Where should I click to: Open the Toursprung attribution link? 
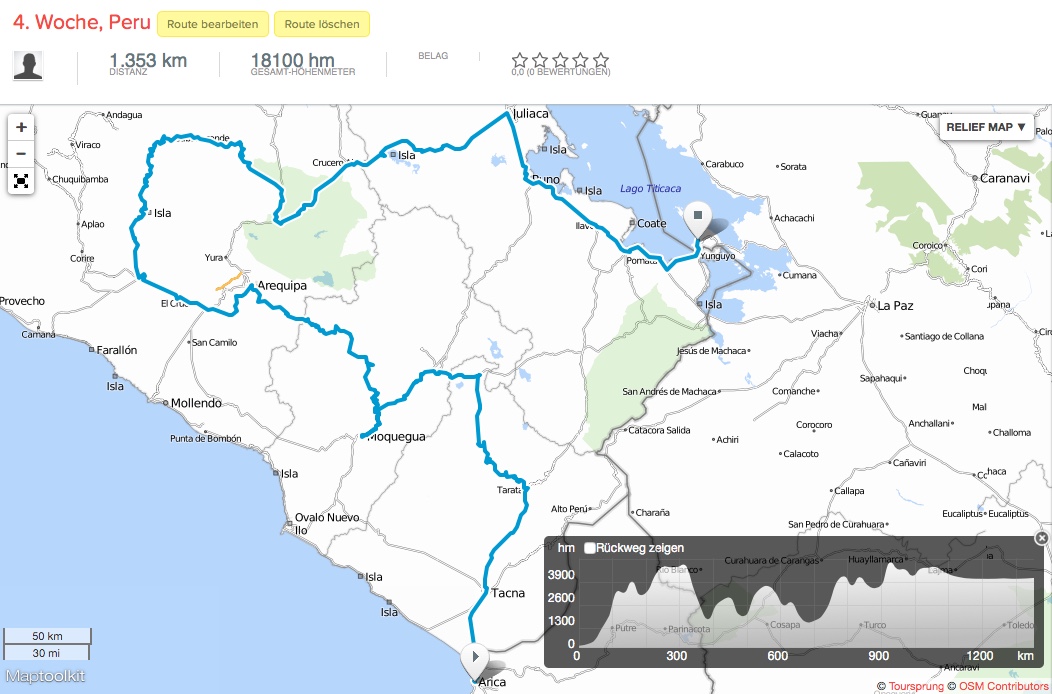coord(918,686)
